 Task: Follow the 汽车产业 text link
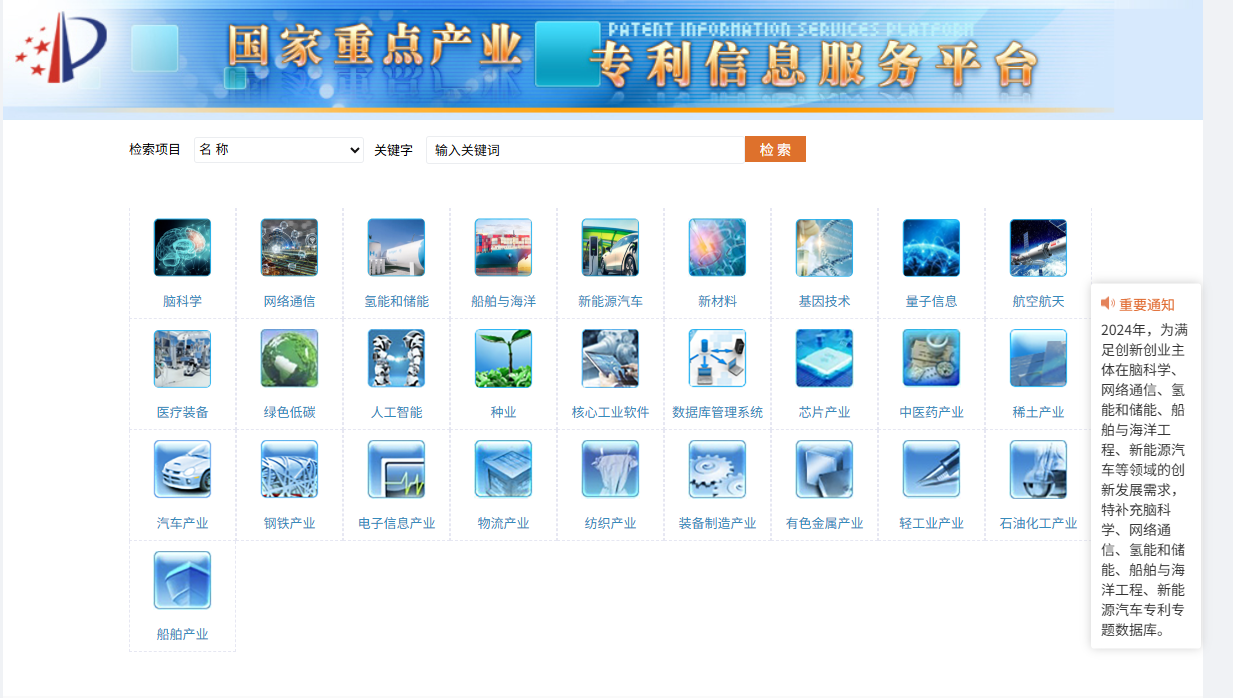pyautogui.click(x=182, y=523)
